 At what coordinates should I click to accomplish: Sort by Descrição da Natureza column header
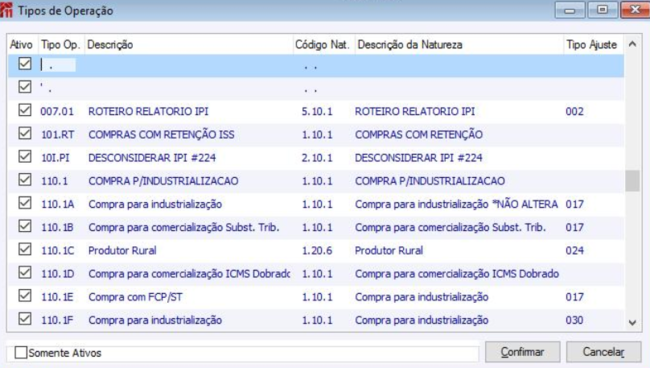click(x=459, y=44)
